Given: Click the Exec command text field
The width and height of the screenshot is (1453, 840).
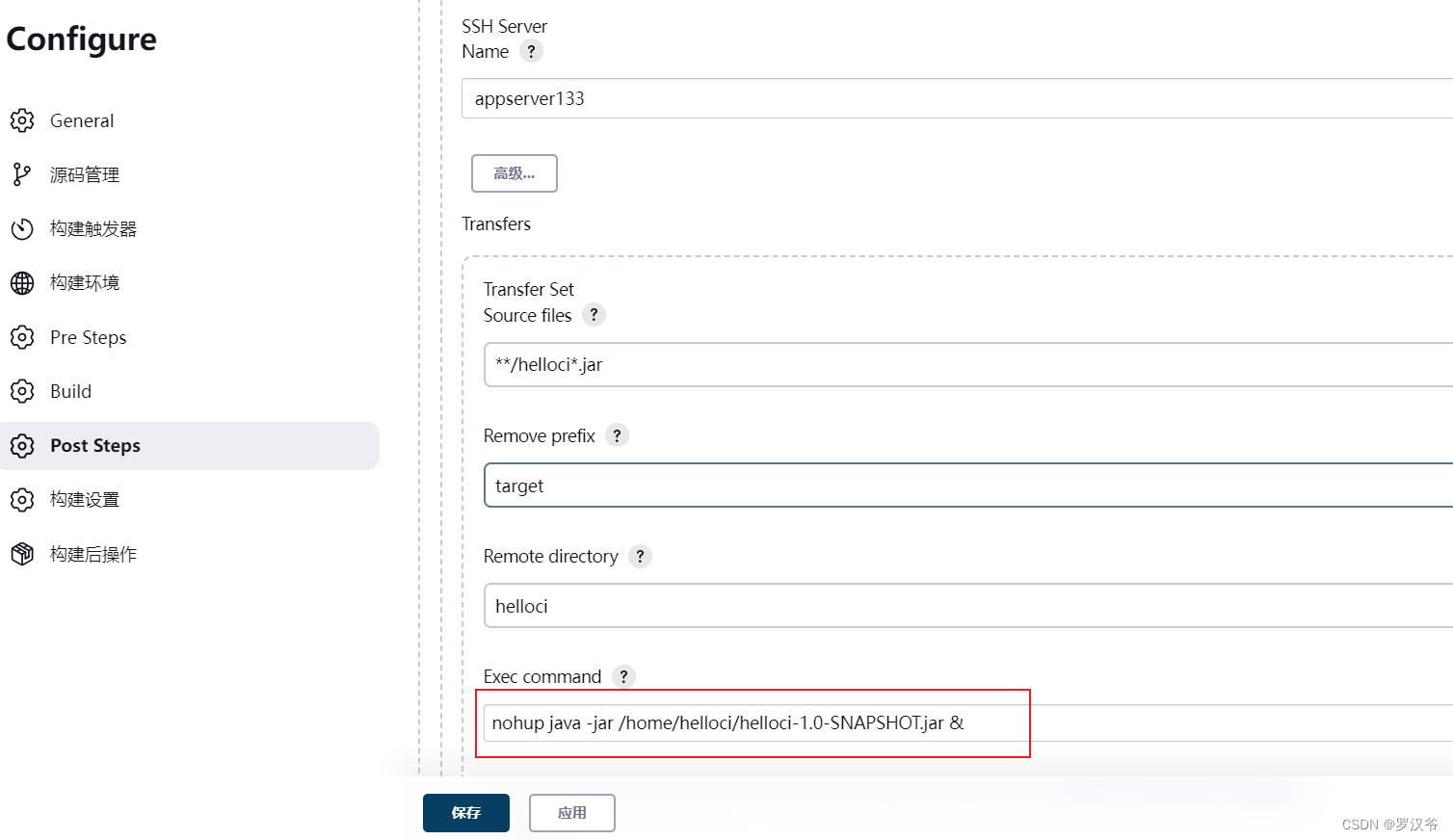Looking at the screenshot, I should pyautogui.click(x=968, y=722).
